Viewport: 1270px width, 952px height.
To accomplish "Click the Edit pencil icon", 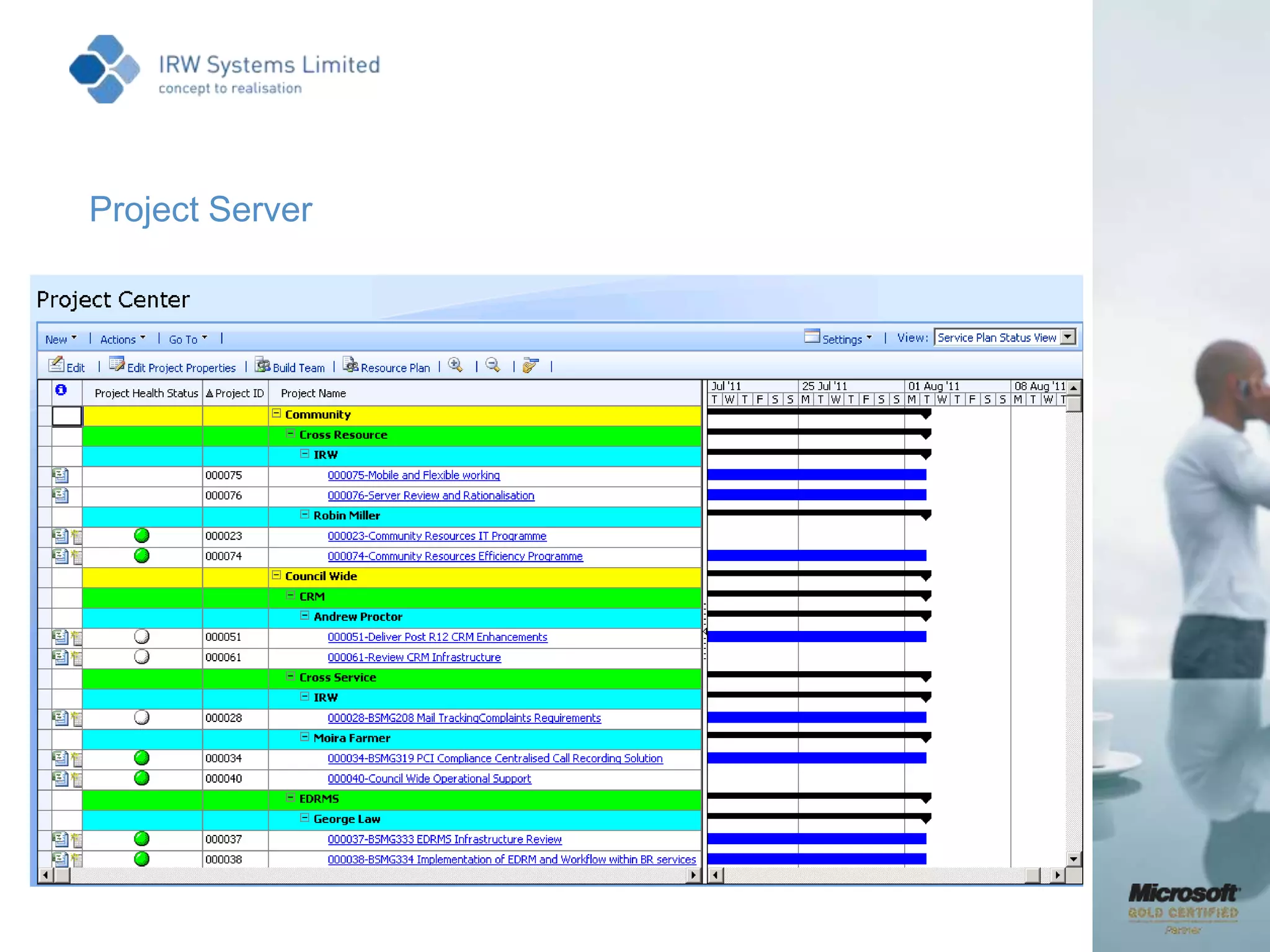I will [57, 366].
